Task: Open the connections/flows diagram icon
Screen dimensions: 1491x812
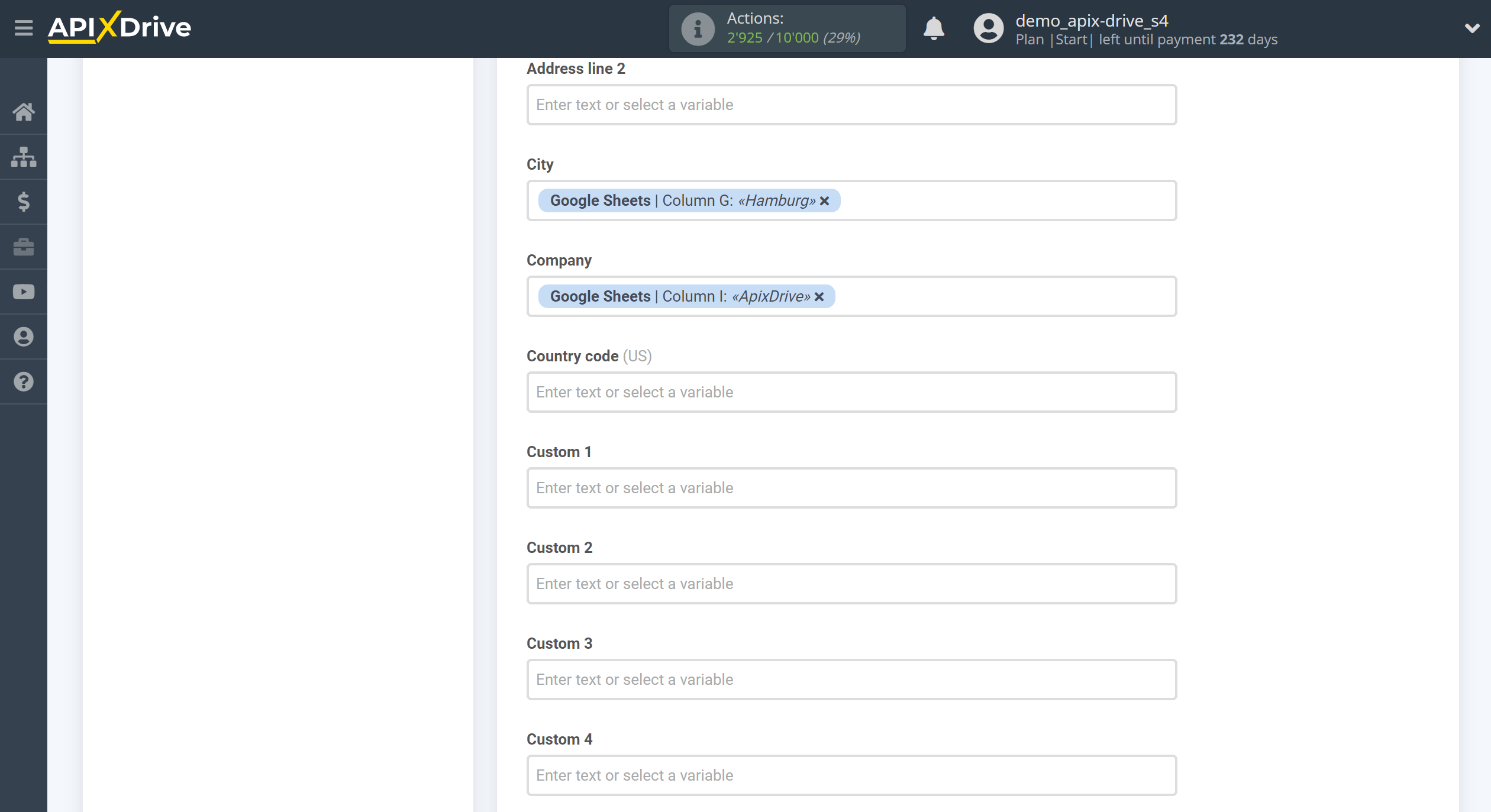Action: [24, 156]
